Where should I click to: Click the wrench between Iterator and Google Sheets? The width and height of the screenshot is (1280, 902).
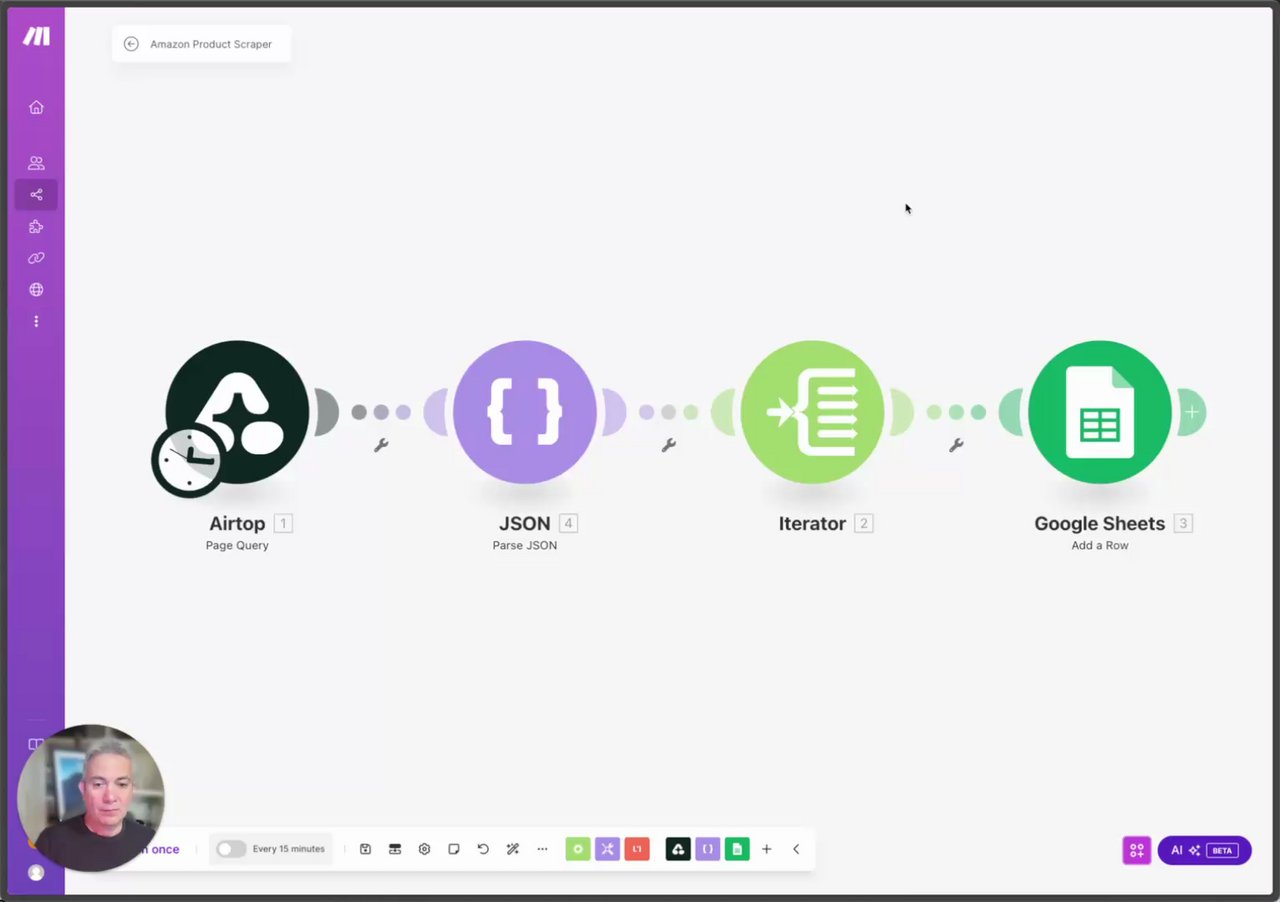956,445
